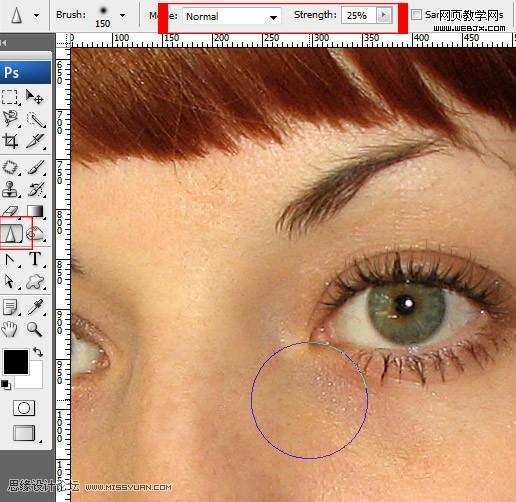The height and width of the screenshot is (502, 516).
Task: Swap foreground and background colors
Action: 38,352
